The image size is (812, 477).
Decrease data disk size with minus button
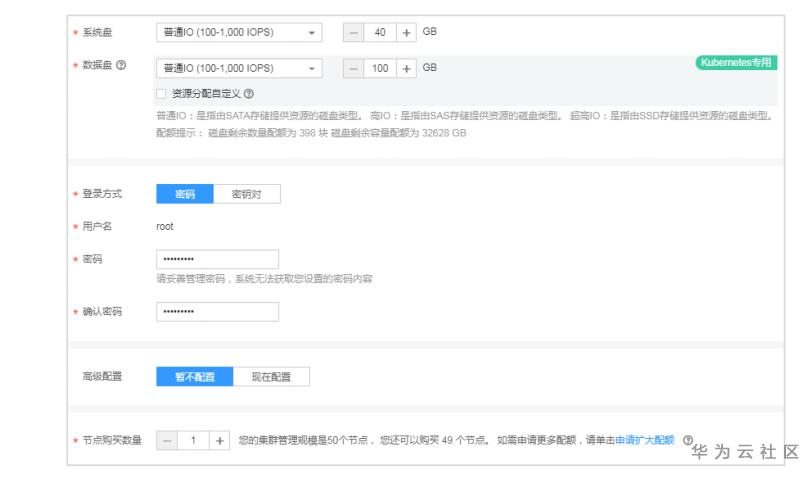[x=354, y=68]
